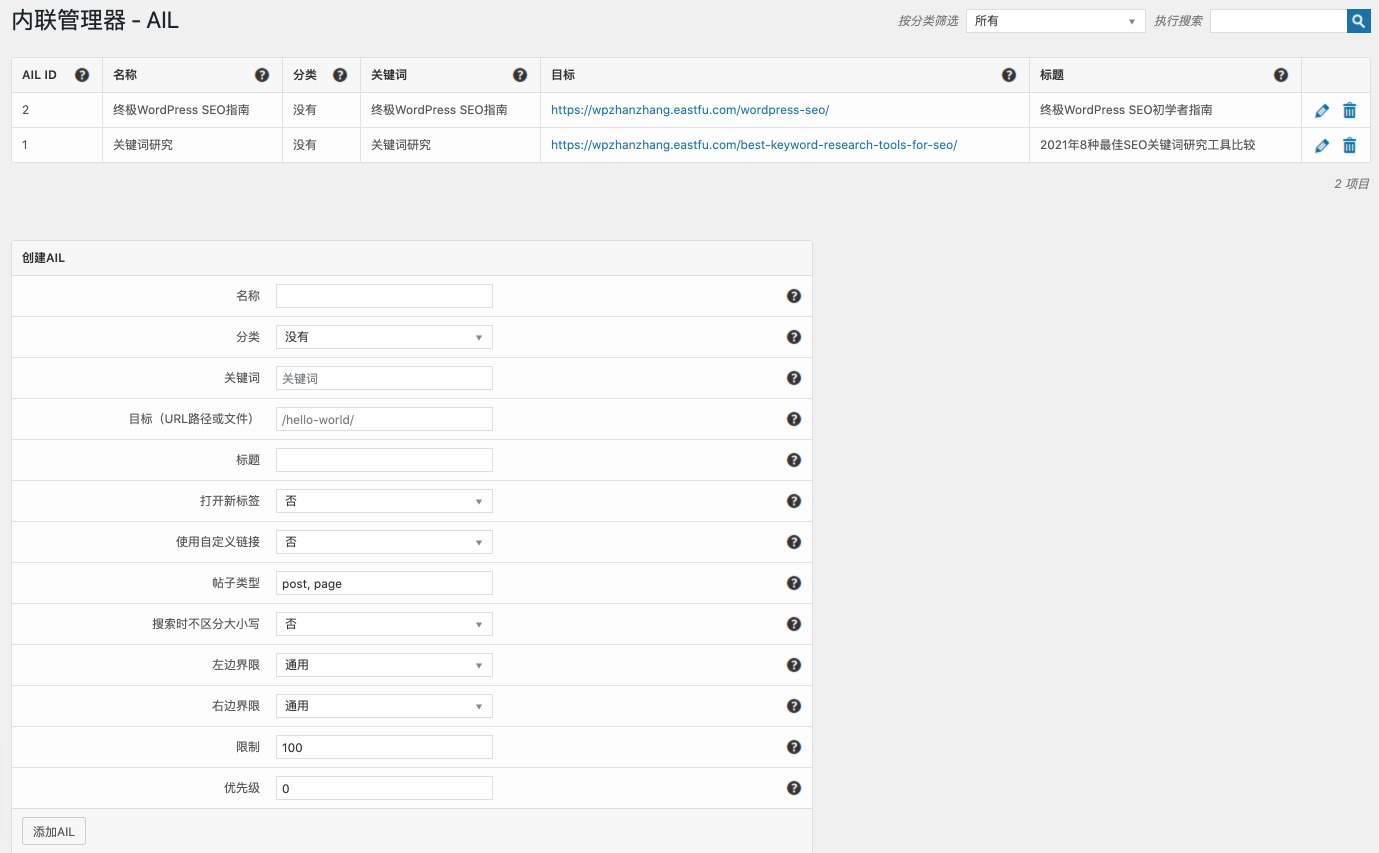
Task: Show help for the 打开新标签 option
Action: point(794,501)
